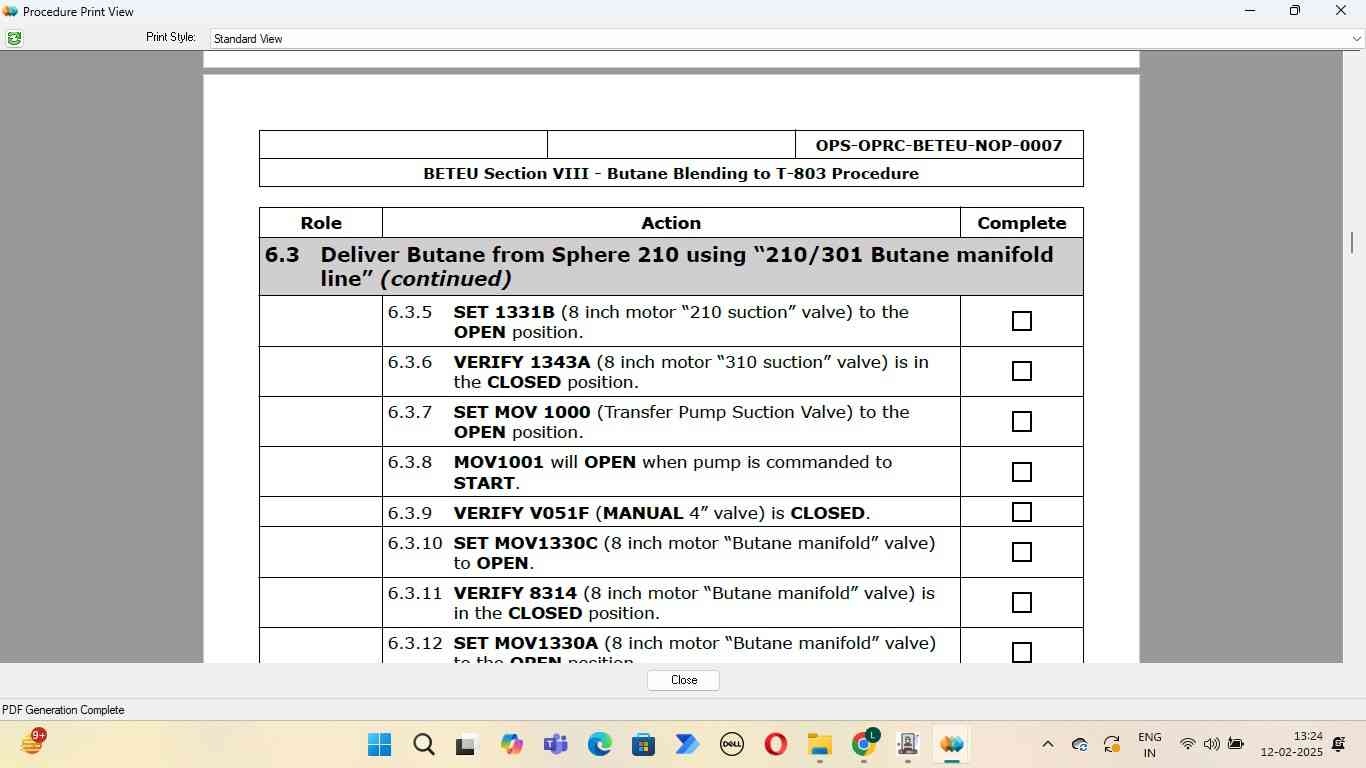Click the VERIFY 1343A step text
Viewport: 1366px width, 768px height.
pyautogui.click(x=691, y=372)
